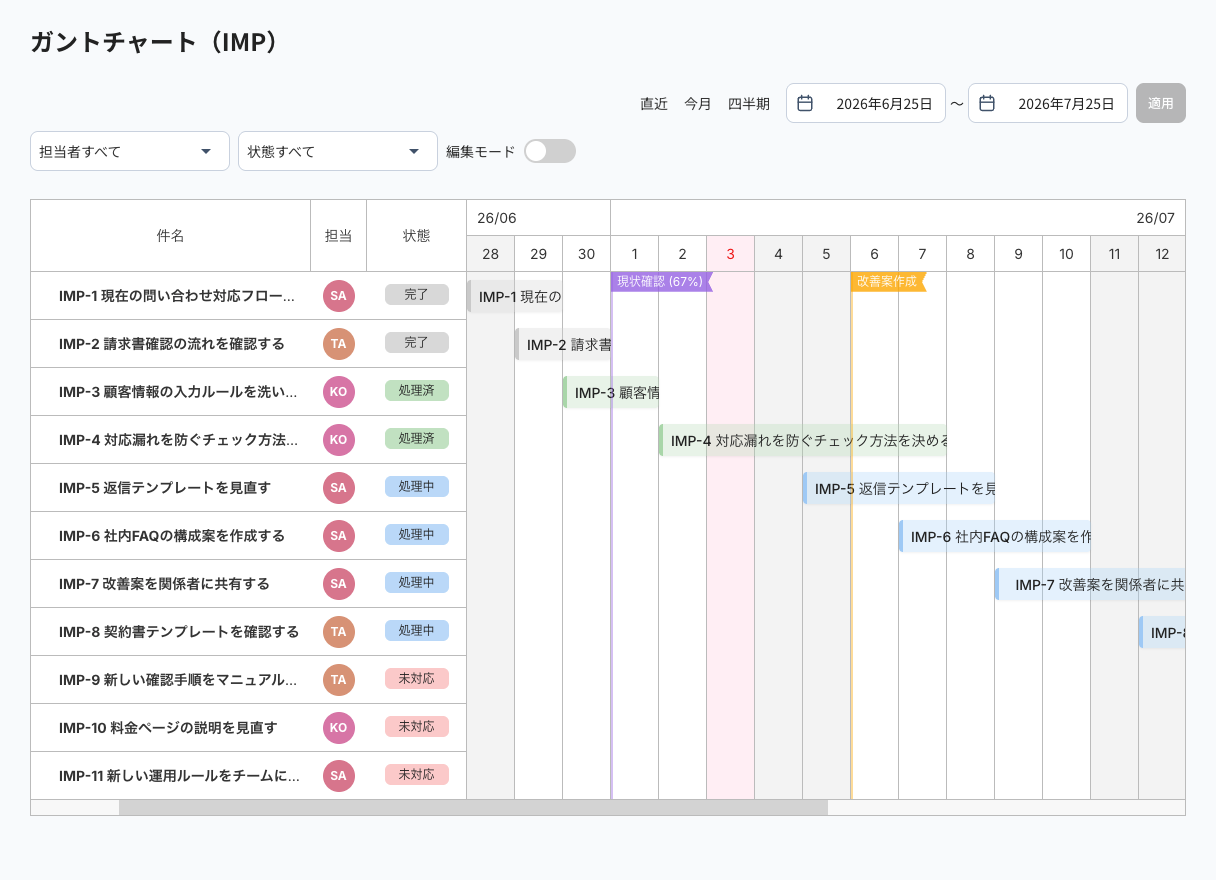Click 処理済 status badge for IMP-4
Screen dimensions: 1216x880
[x=417, y=439]
